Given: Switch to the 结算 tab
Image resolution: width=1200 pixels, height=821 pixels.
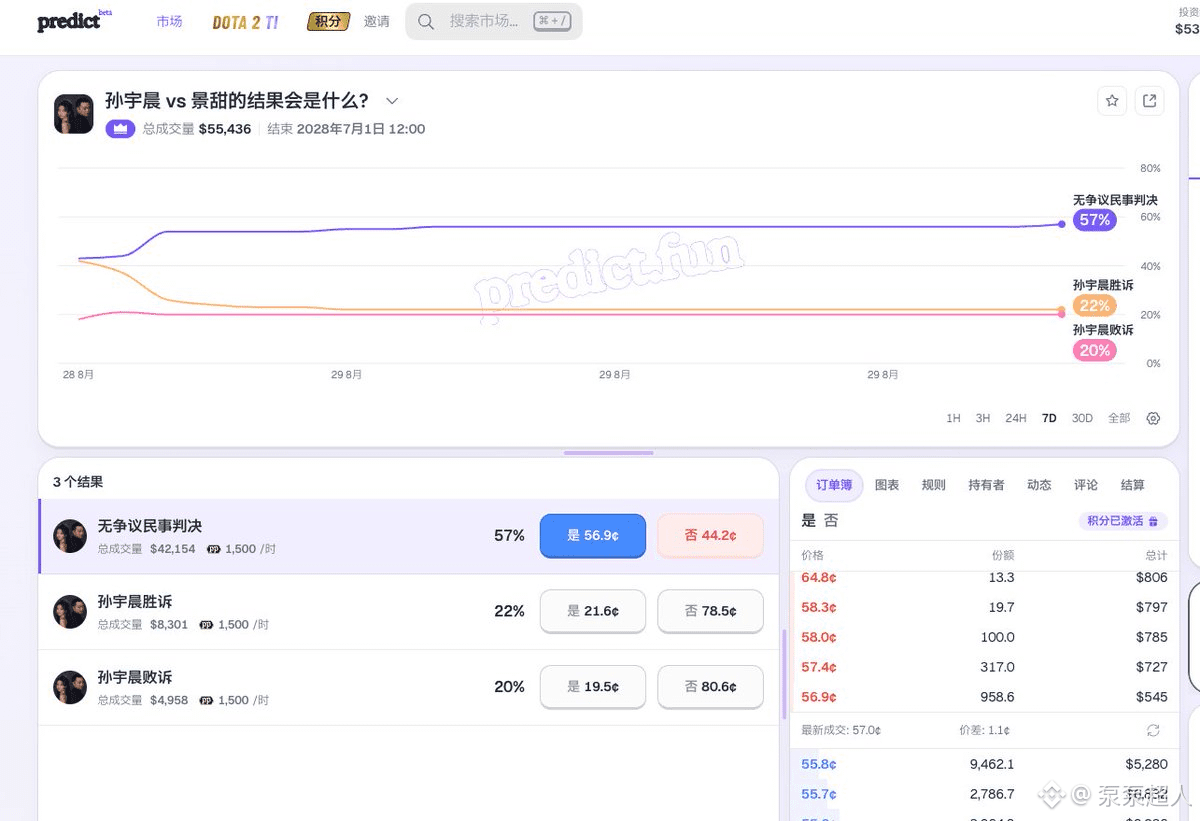Looking at the screenshot, I should point(1133,485).
